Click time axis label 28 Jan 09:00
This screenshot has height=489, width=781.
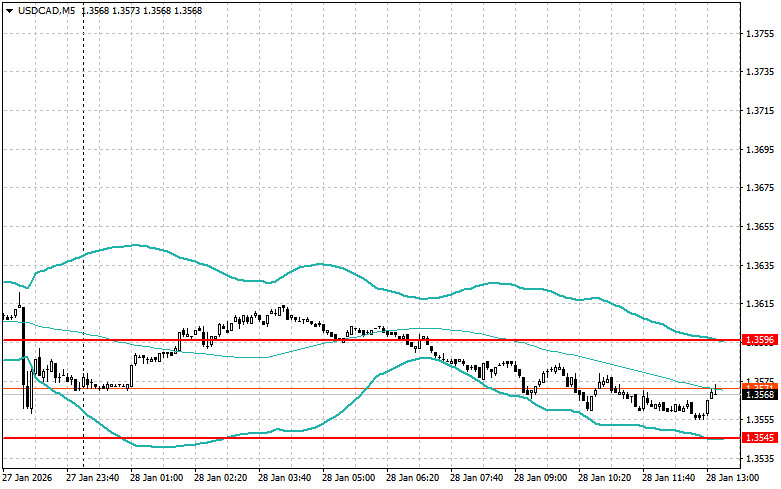pyautogui.click(x=540, y=478)
